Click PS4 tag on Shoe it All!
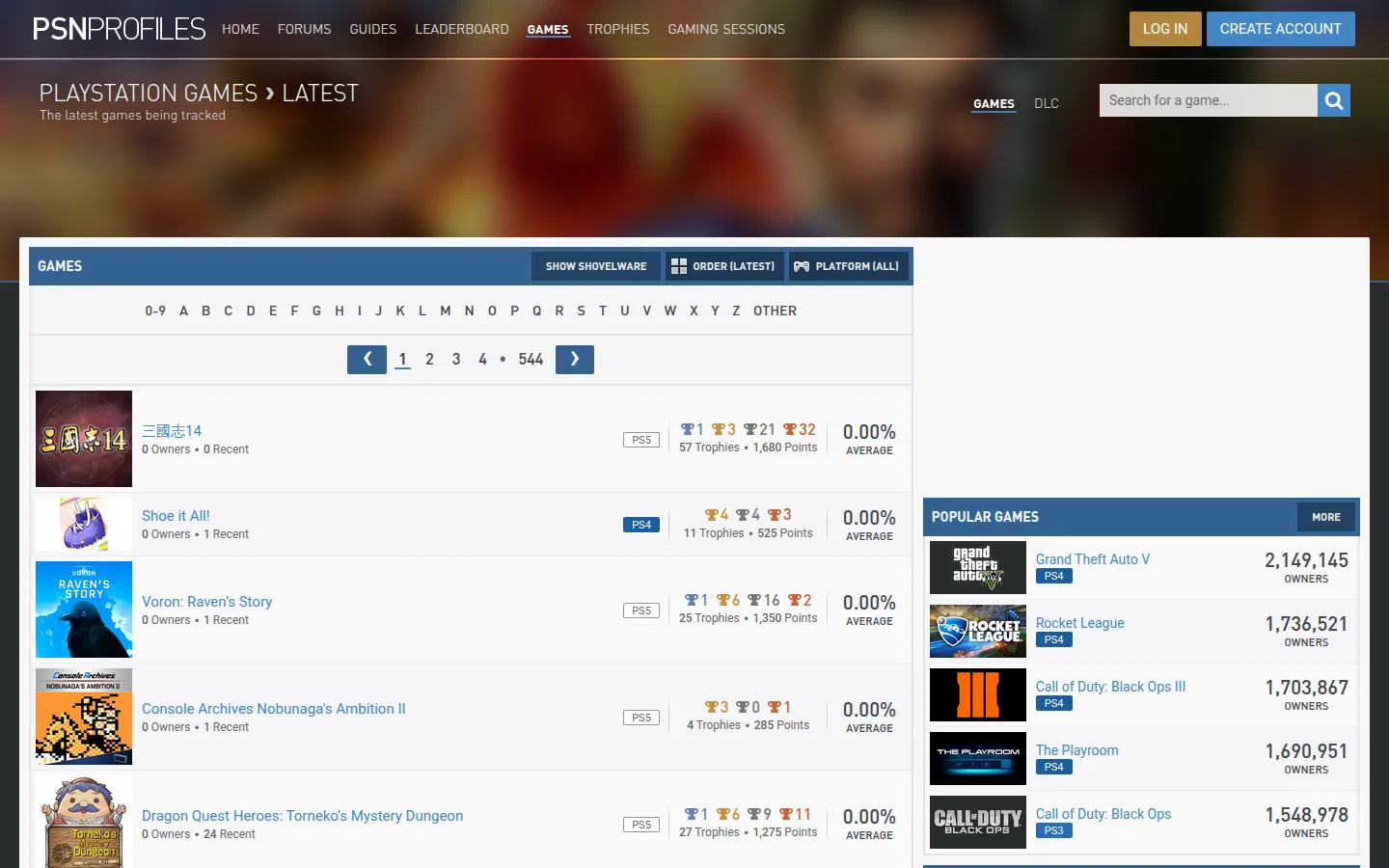1389x868 pixels. coord(641,525)
